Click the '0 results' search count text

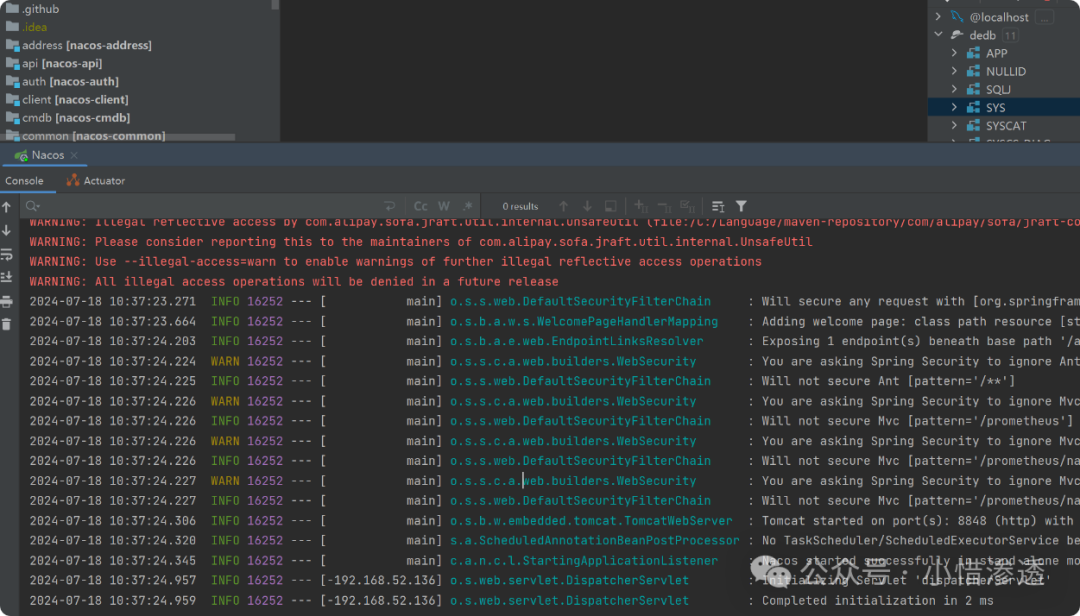[x=520, y=206]
